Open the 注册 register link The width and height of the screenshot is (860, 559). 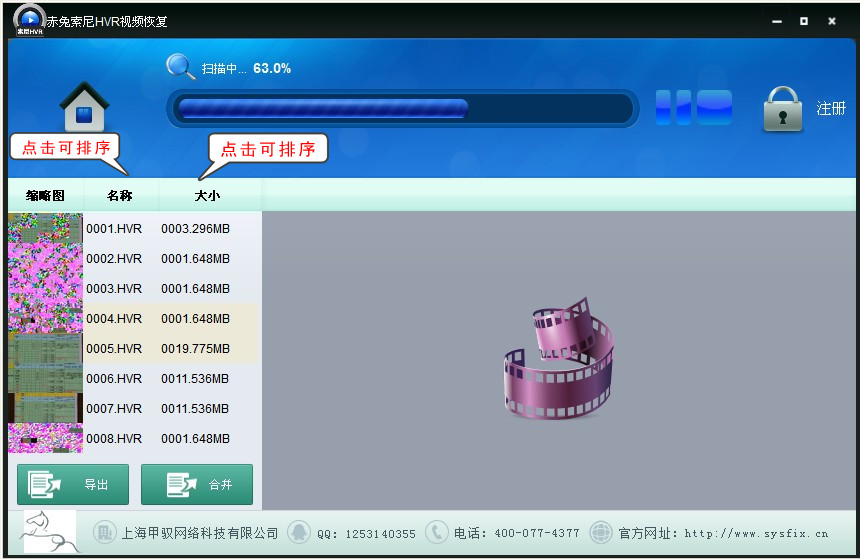click(830, 108)
